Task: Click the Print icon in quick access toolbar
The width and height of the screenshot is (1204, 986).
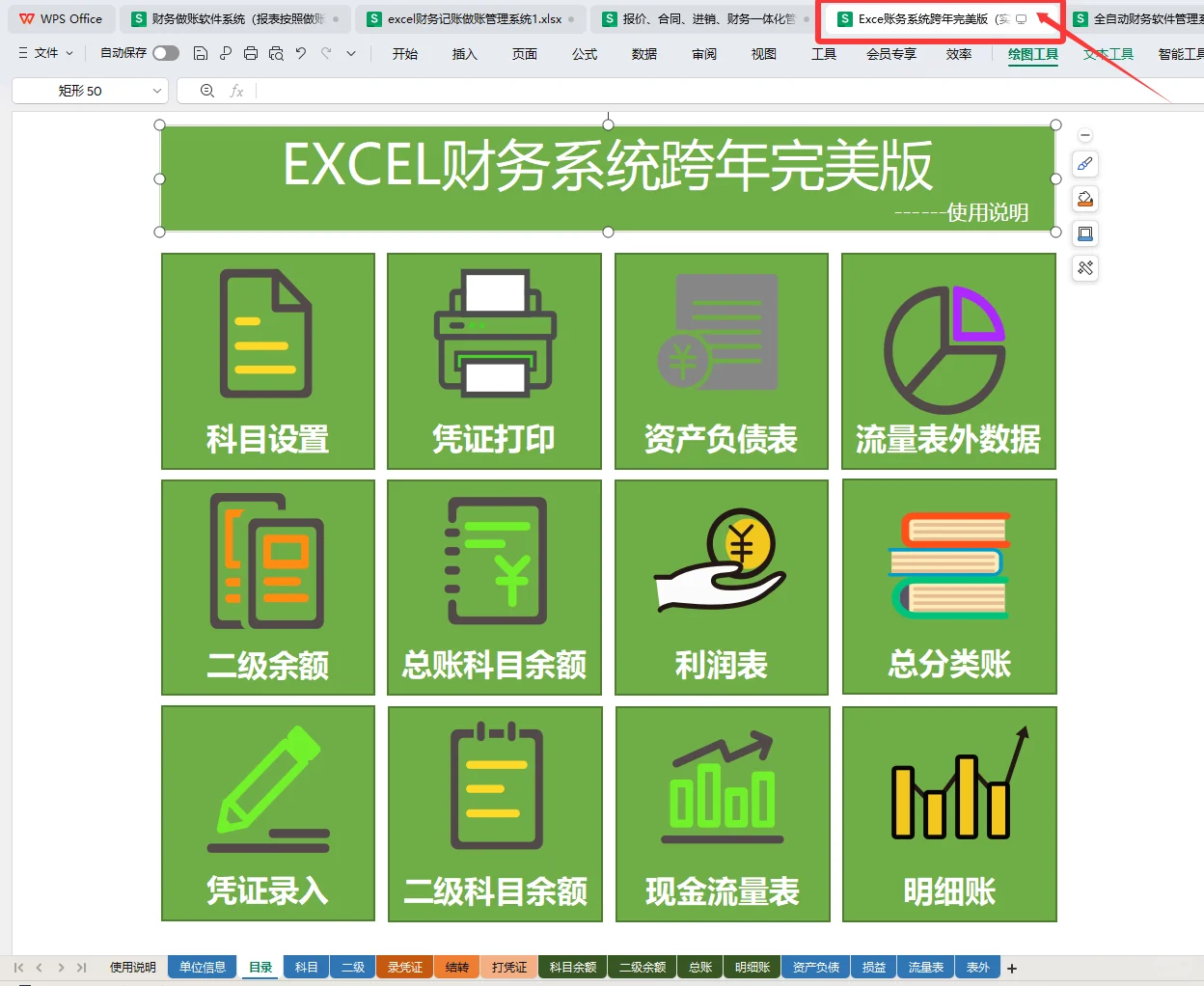Action: pyautogui.click(x=251, y=55)
